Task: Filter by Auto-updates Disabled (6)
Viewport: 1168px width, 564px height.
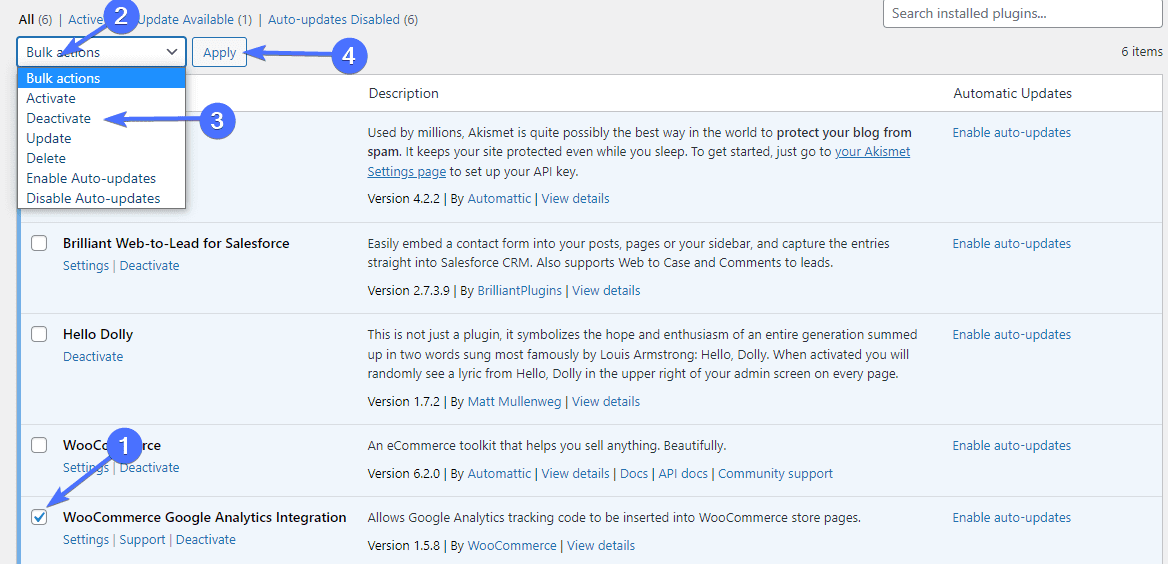Action: click(343, 19)
